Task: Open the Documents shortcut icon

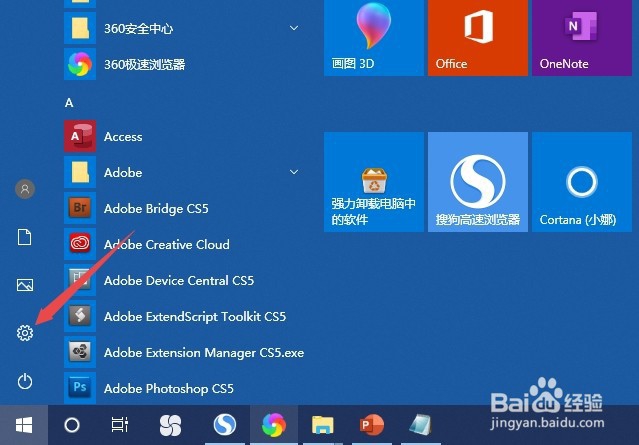Action: coord(24,237)
